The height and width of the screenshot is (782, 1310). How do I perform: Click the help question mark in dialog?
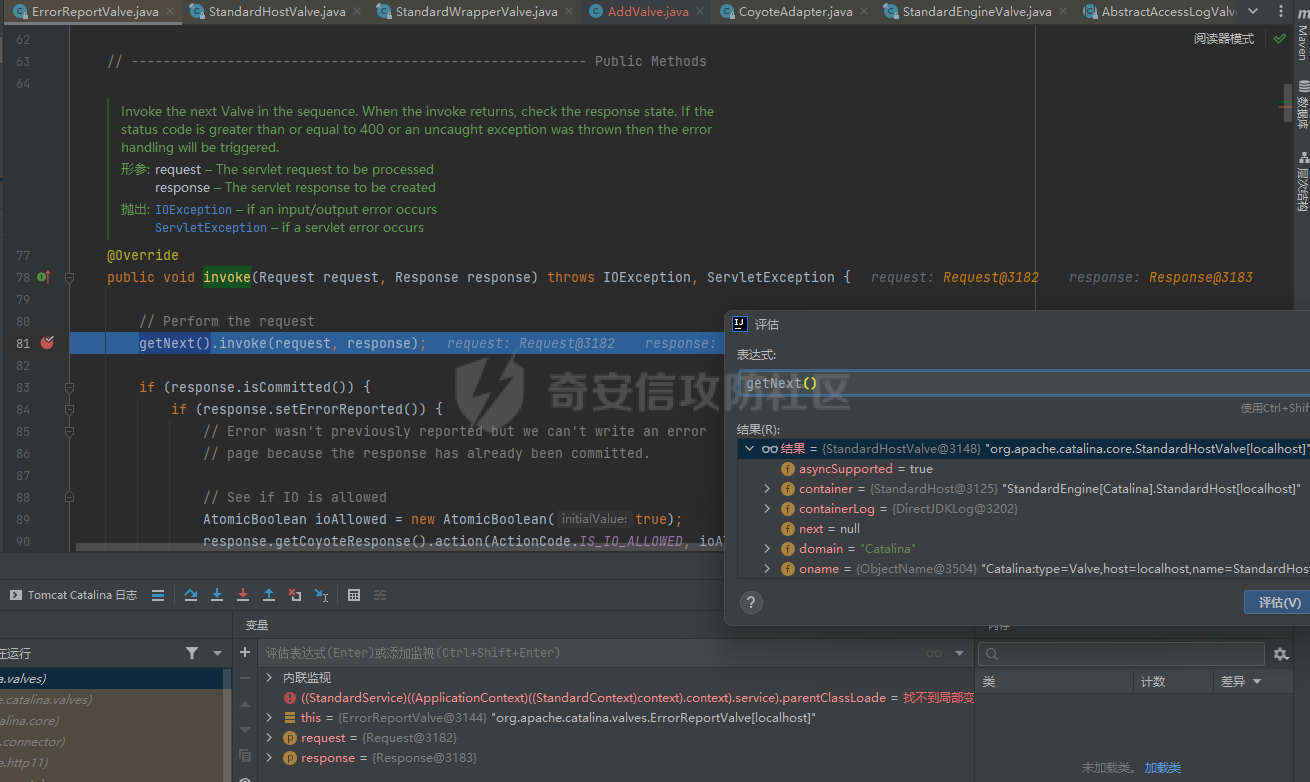(x=752, y=602)
